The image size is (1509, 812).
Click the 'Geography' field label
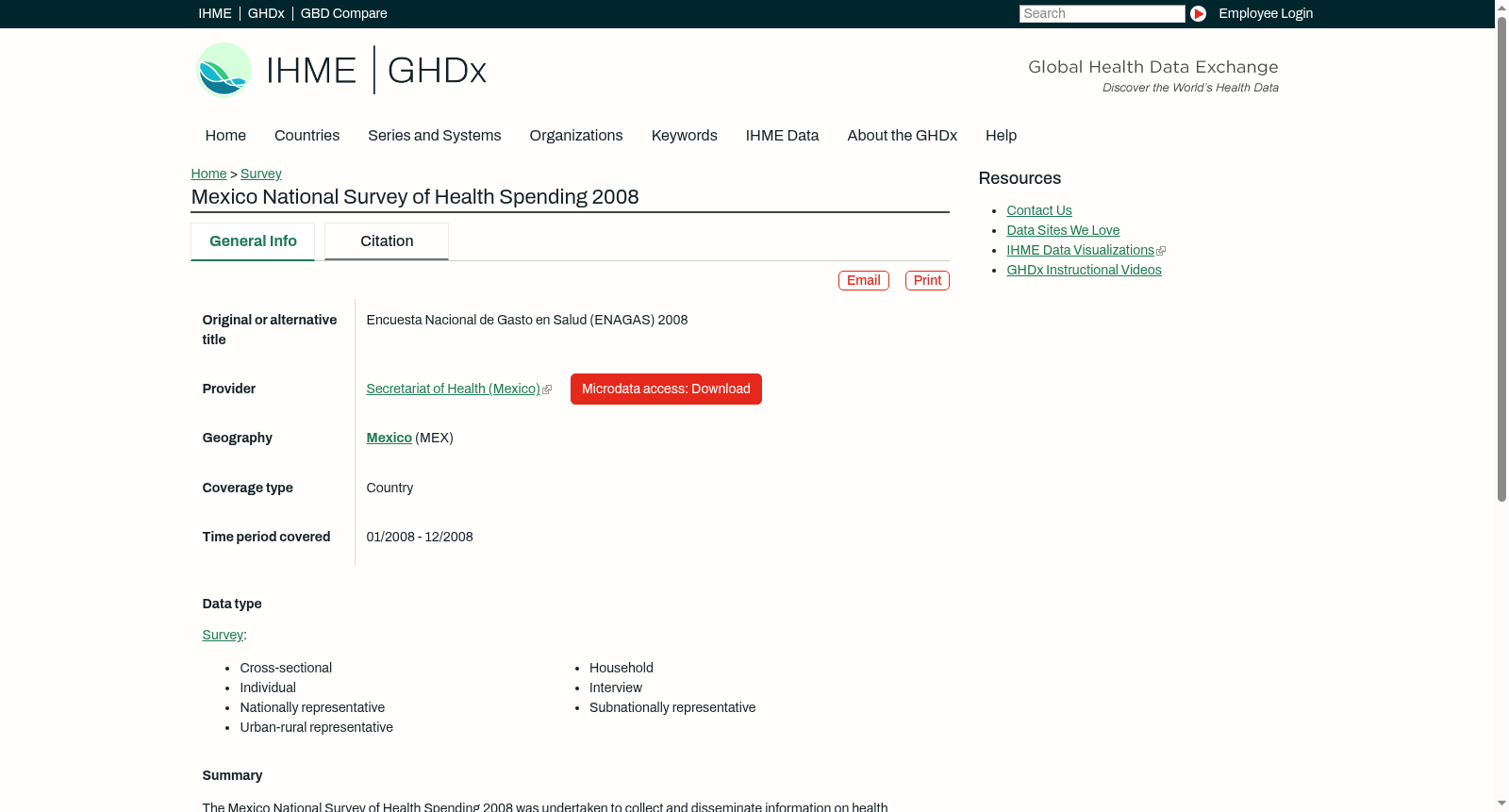[237, 438]
